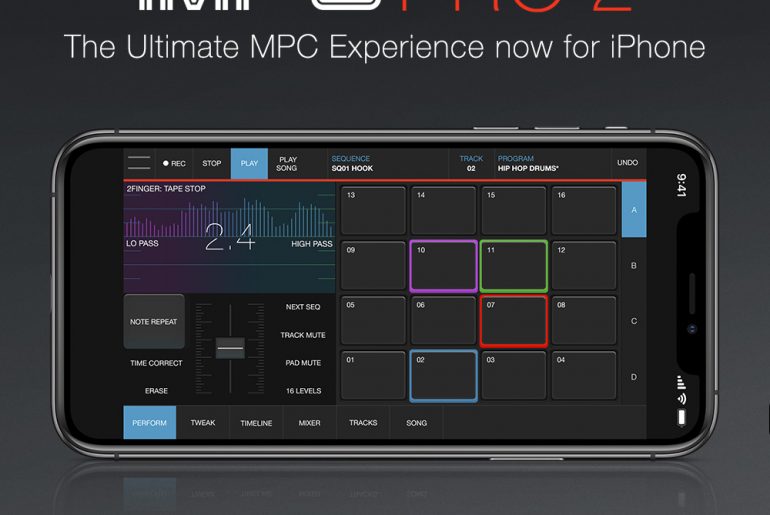Screen dimensions: 770x515
Task: Tap the PLAY SONG button
Action: (x=288, y=163)
